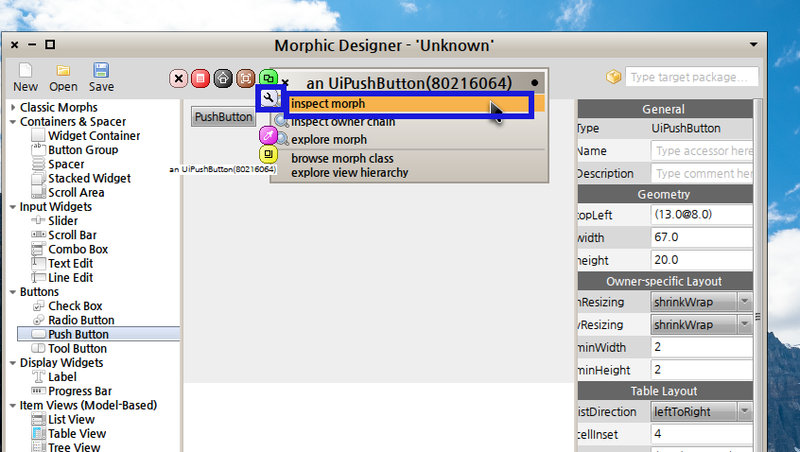Choose 'explore morph' menu entry
Viewport: 800px width, 452px height.
point(329,140)
